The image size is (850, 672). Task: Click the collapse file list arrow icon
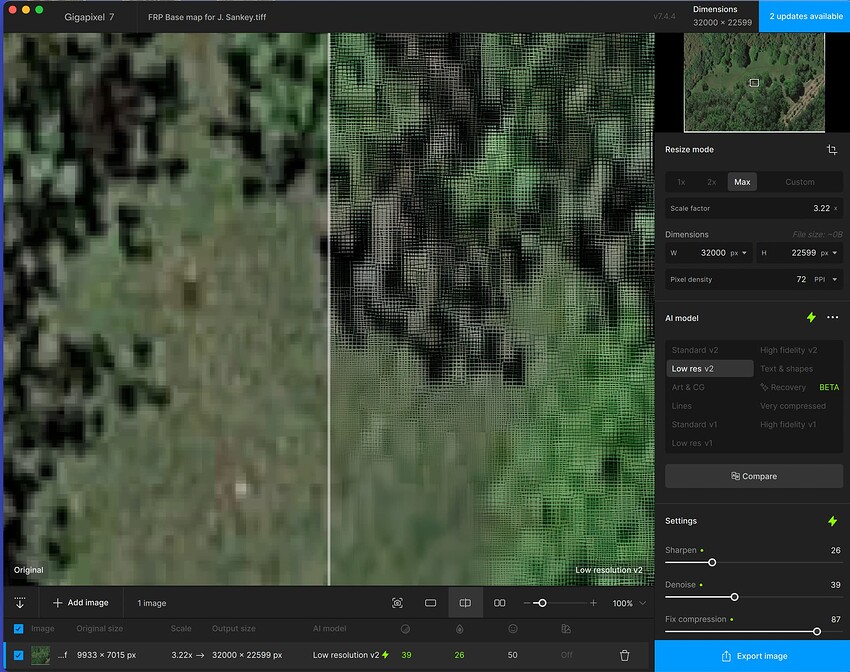pyautogui.click(x=19, y=603)
